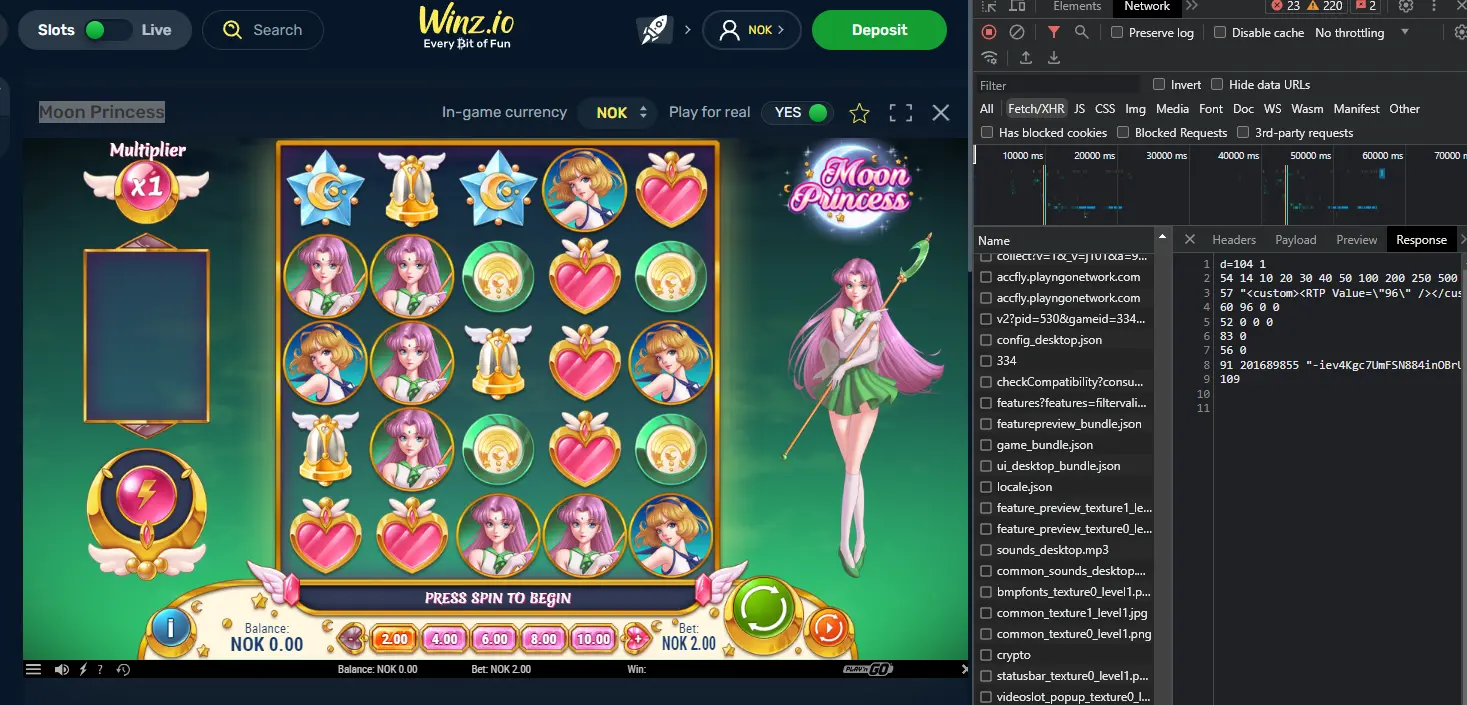
Task: Toggle the red network filter funnel
Action: [x=1054, y=32]
